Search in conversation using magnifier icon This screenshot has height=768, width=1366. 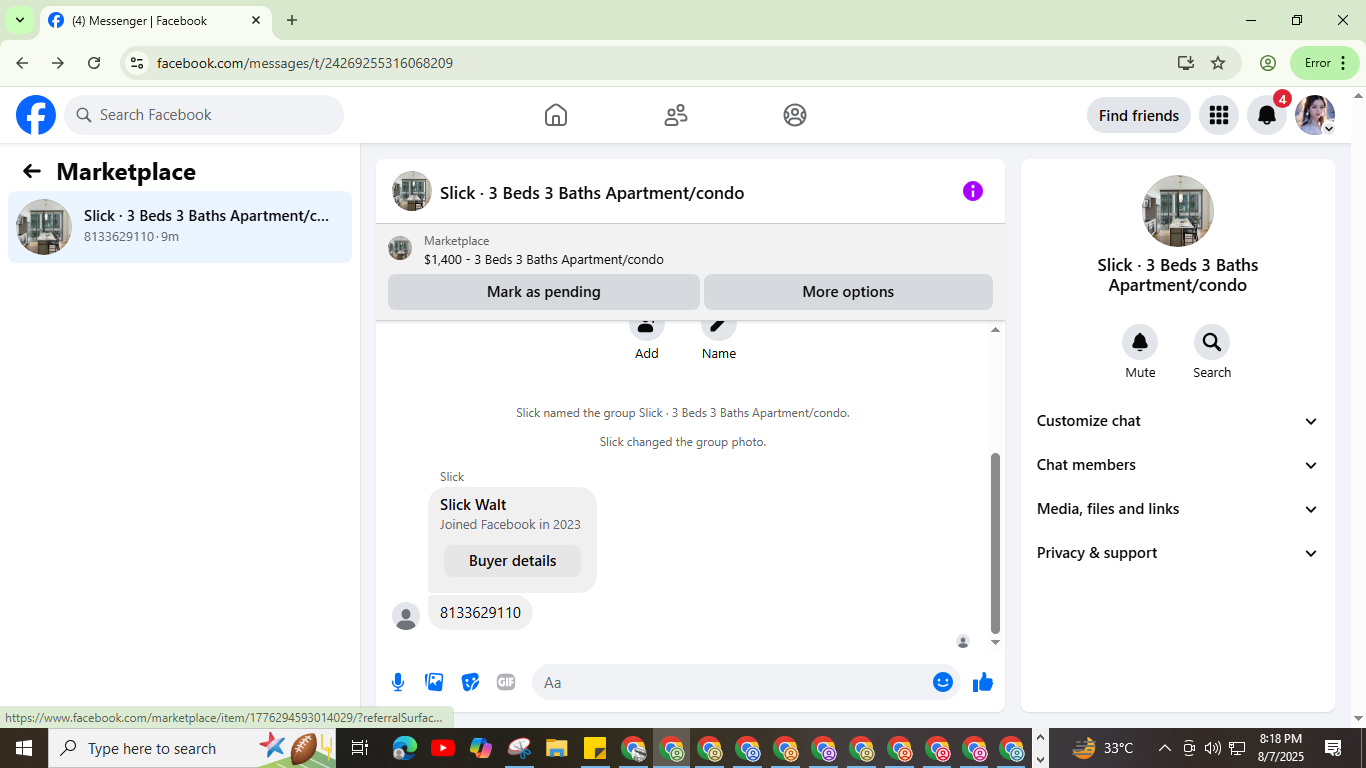coord(1212,342)
